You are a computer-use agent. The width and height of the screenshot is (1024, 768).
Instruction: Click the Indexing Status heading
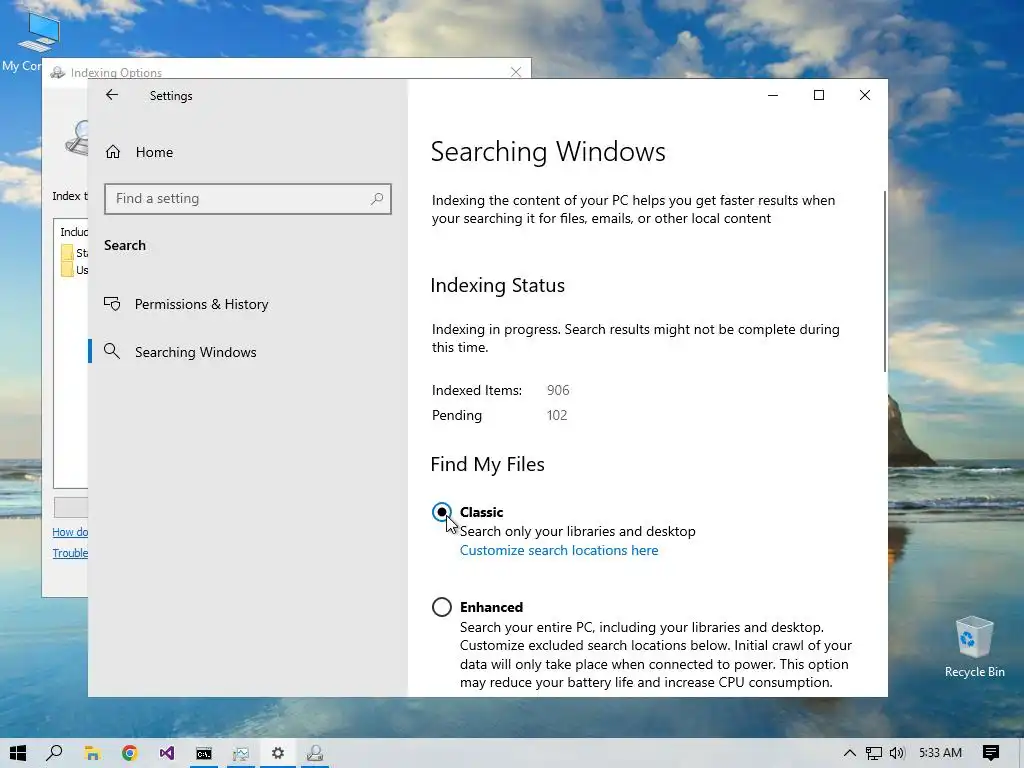[498, 285]
